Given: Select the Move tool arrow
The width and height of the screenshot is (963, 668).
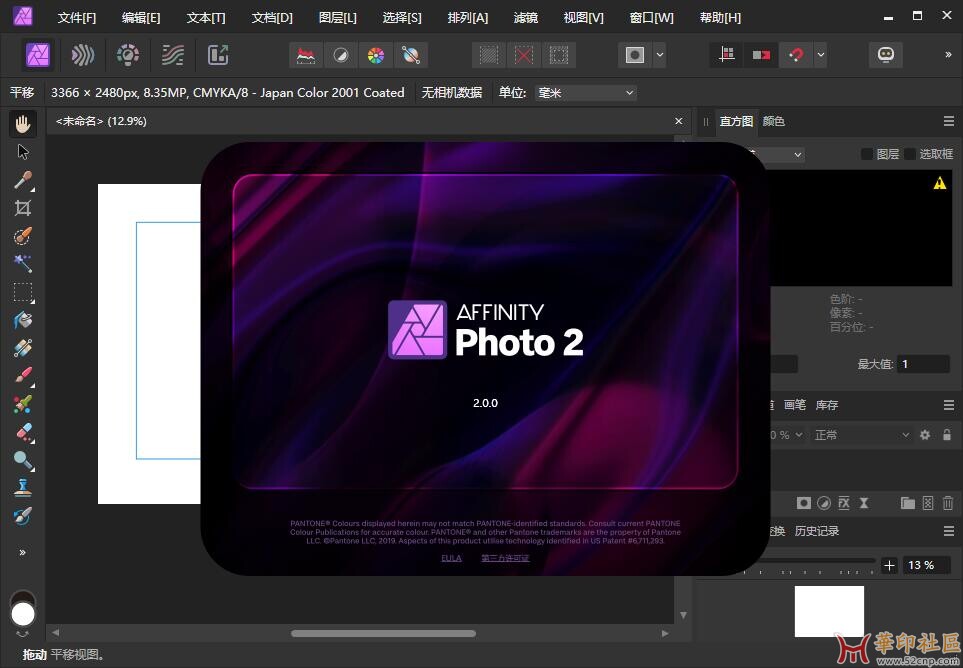Looking at the screenshot, I should pos(23,152).
